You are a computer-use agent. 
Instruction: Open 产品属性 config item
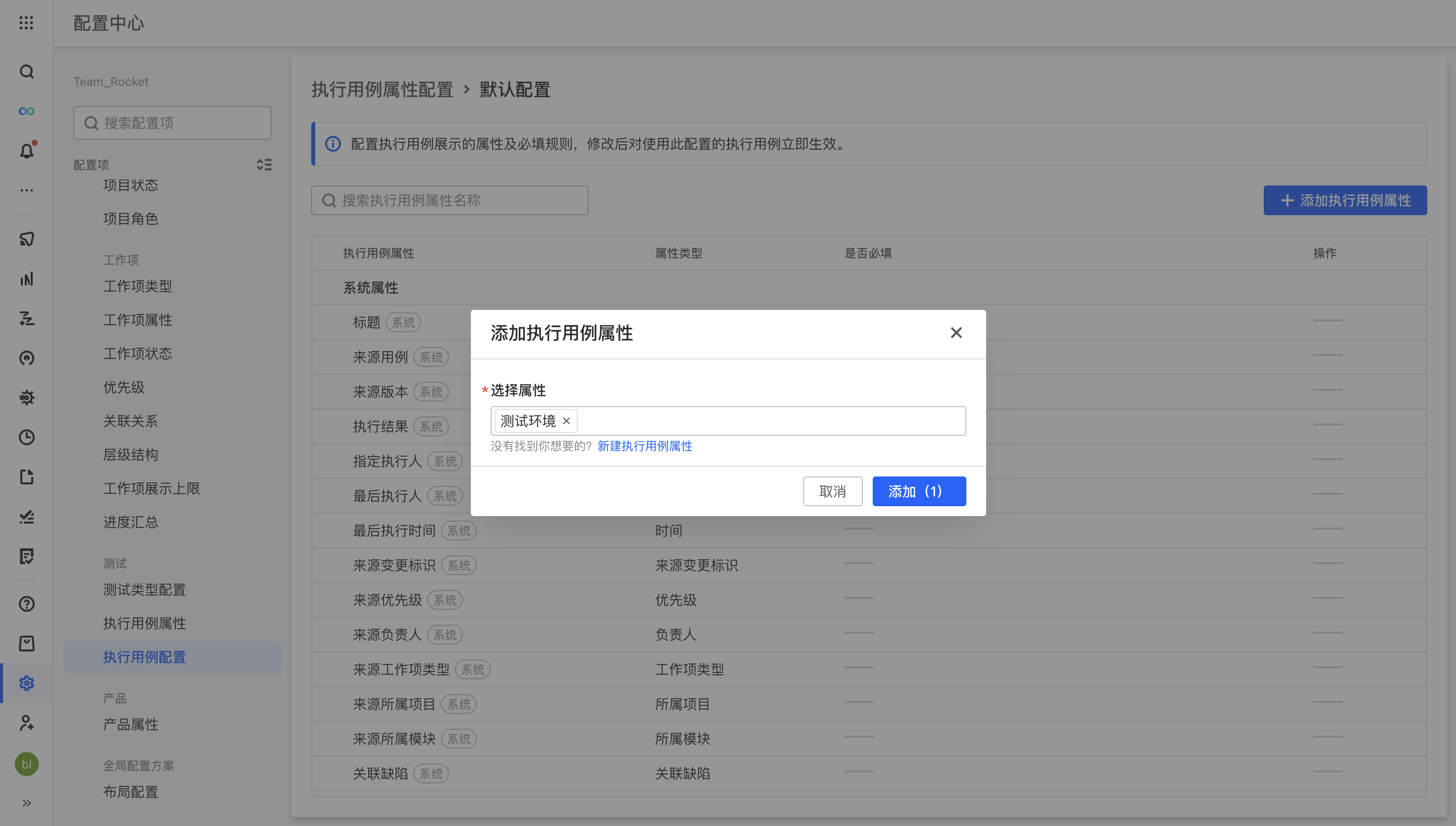(x=130, y=724)
